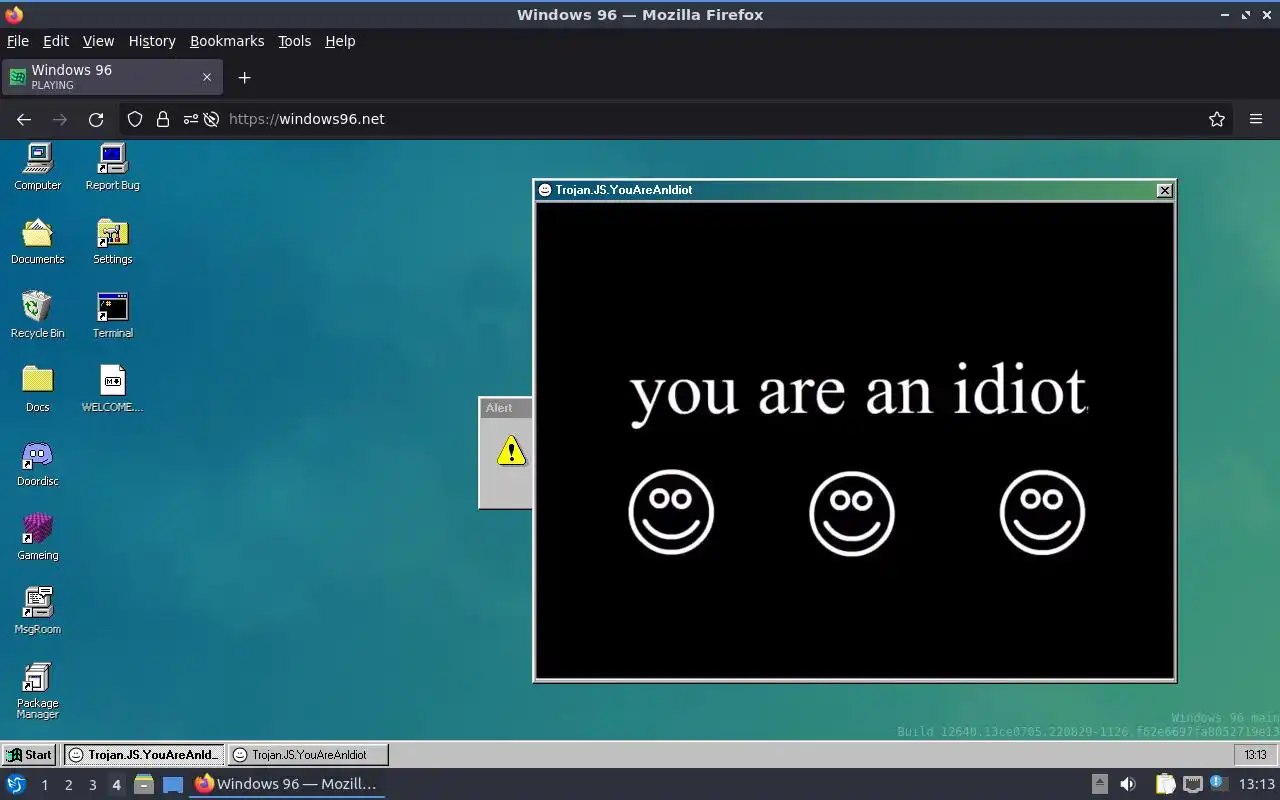
Task: Open the File menu
Action: tap(18, 41)
